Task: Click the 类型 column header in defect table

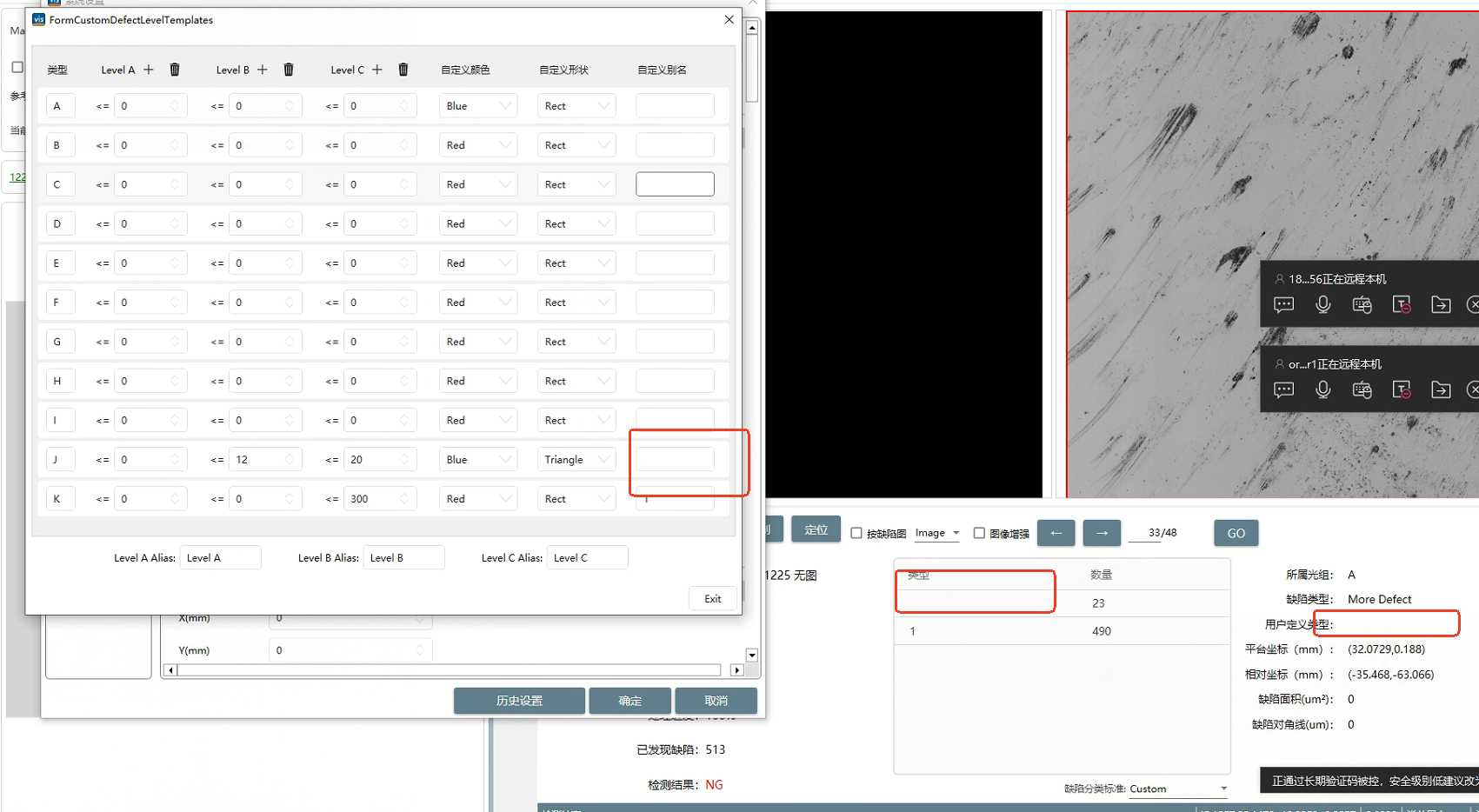Action: (x=919, y=575)
